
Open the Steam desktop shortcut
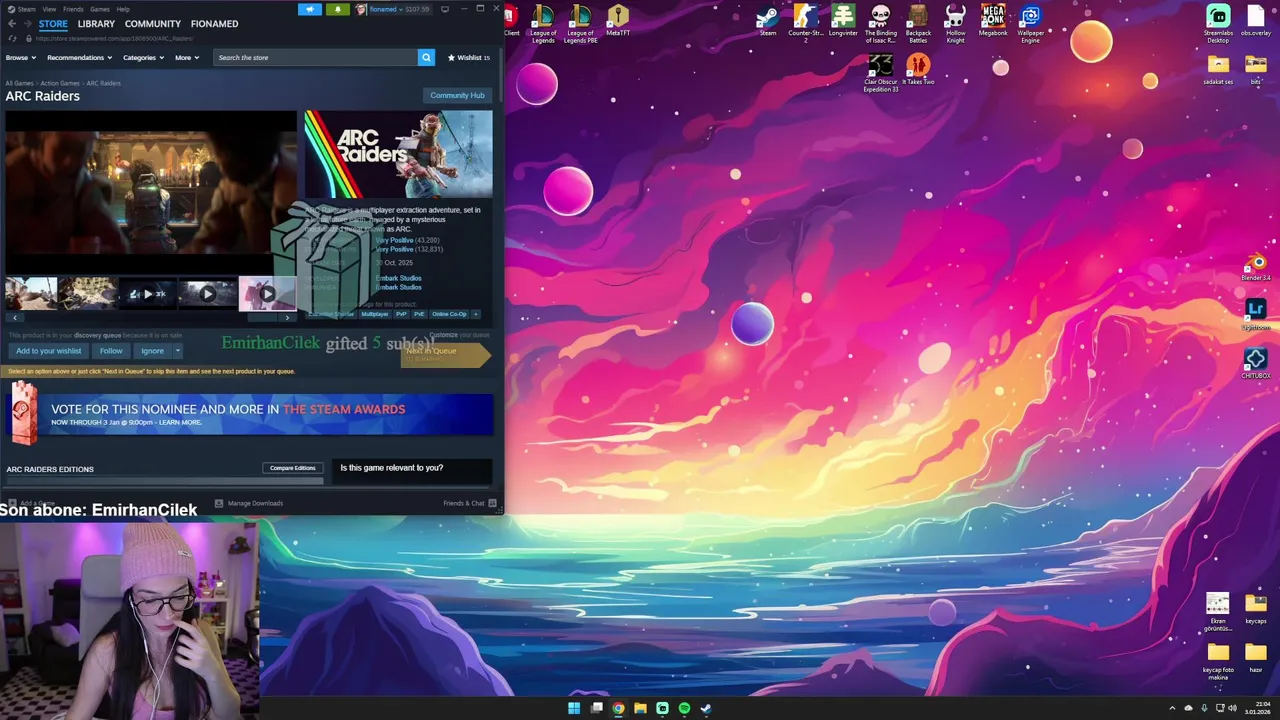click(768, 20)
